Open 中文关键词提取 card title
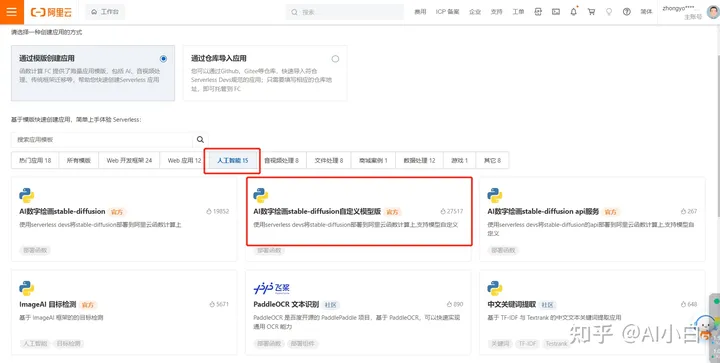 (x=512, y=305)
